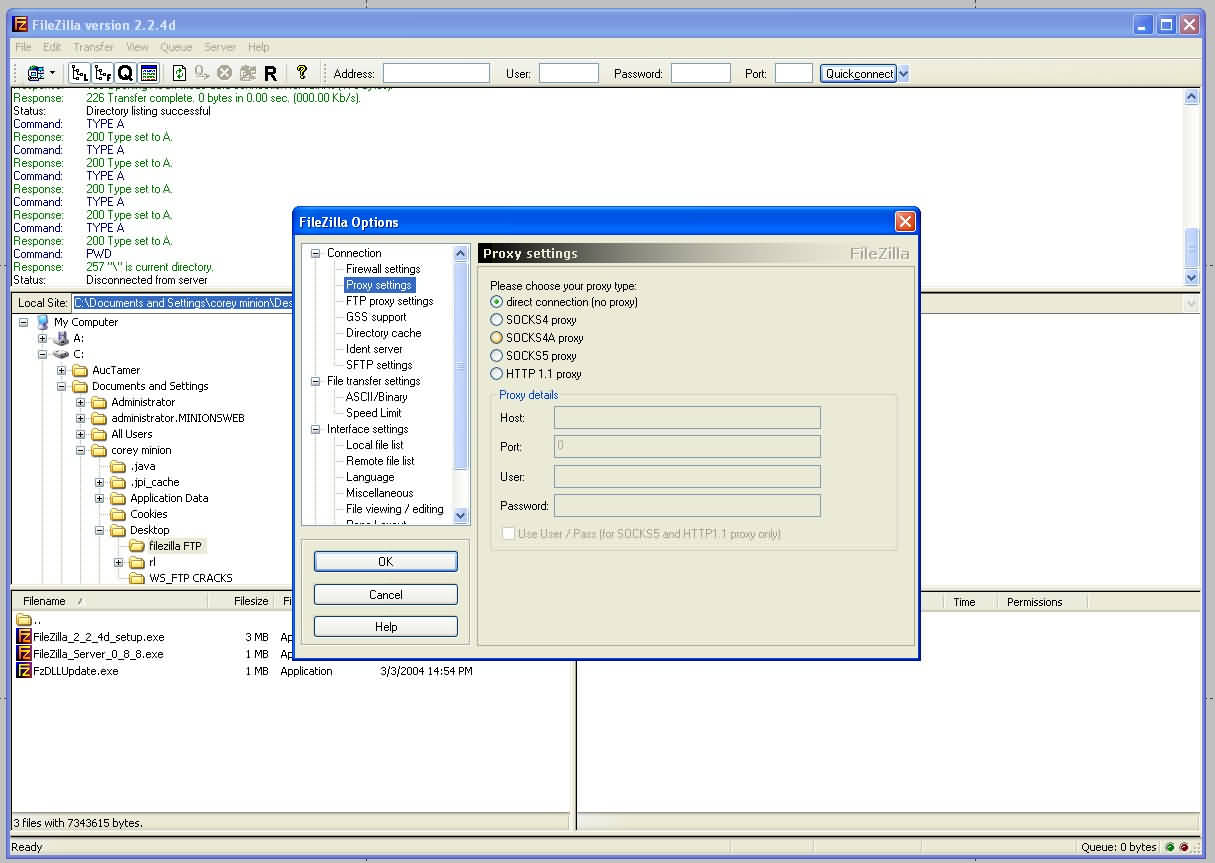Toggle message log toolbar icon
The height and width of the screenshot is (863, 1215).
pos(148,73)
